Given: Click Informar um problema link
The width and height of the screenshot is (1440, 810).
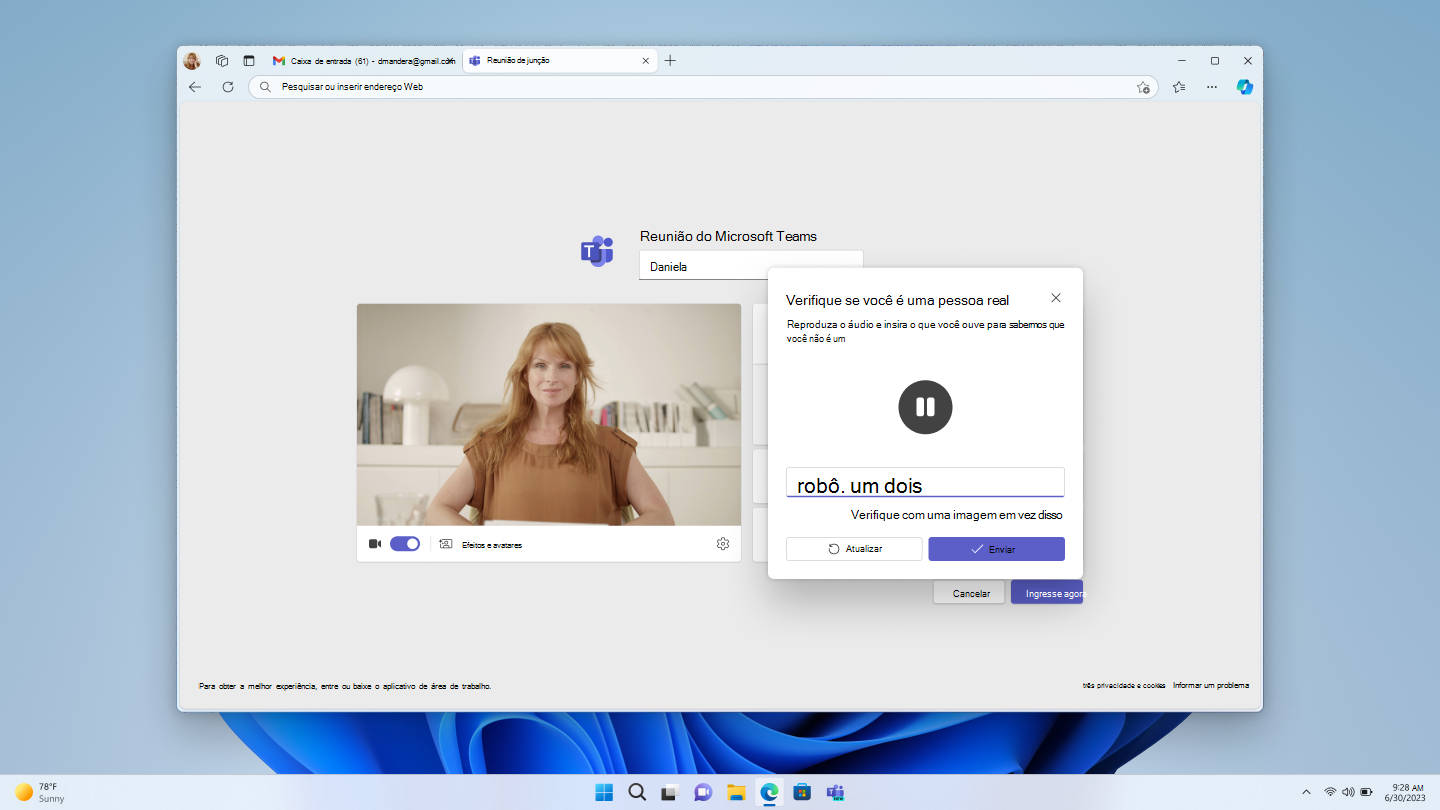Looking at the screenshot, I should click(1211, 686).
